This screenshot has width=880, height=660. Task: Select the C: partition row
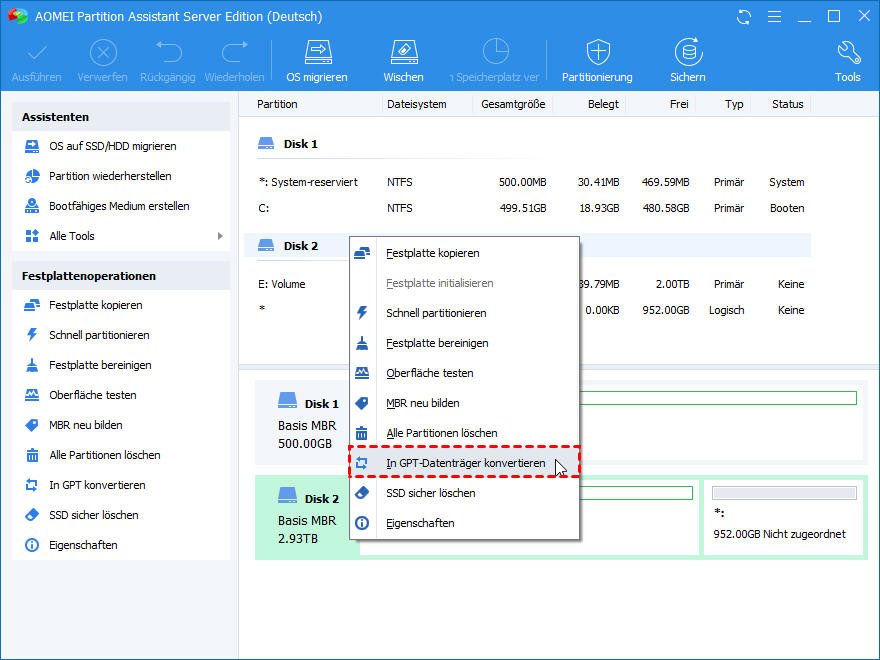(528, 208)
